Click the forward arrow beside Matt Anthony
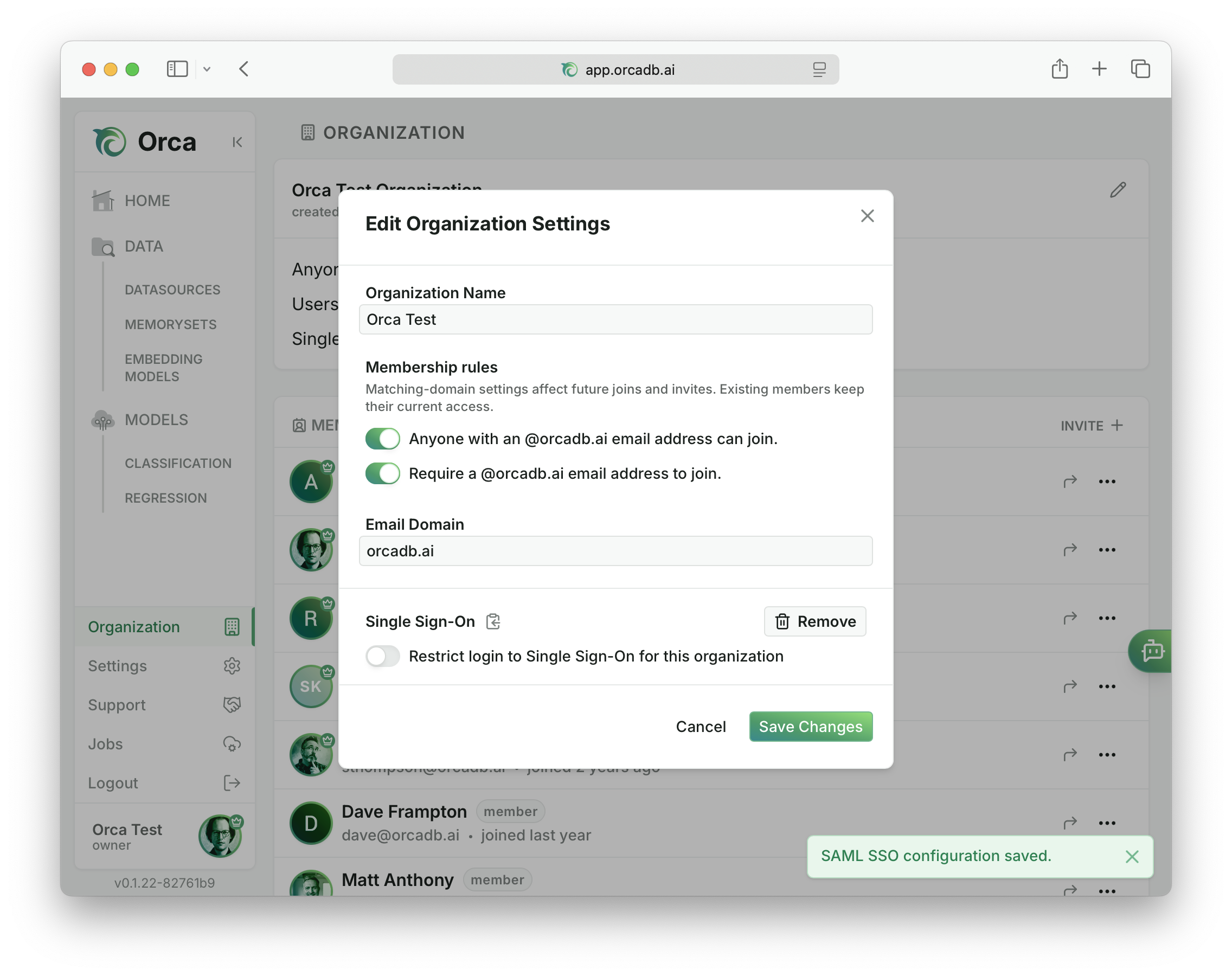This screenshot has width=1232, height=976. 1070,890
